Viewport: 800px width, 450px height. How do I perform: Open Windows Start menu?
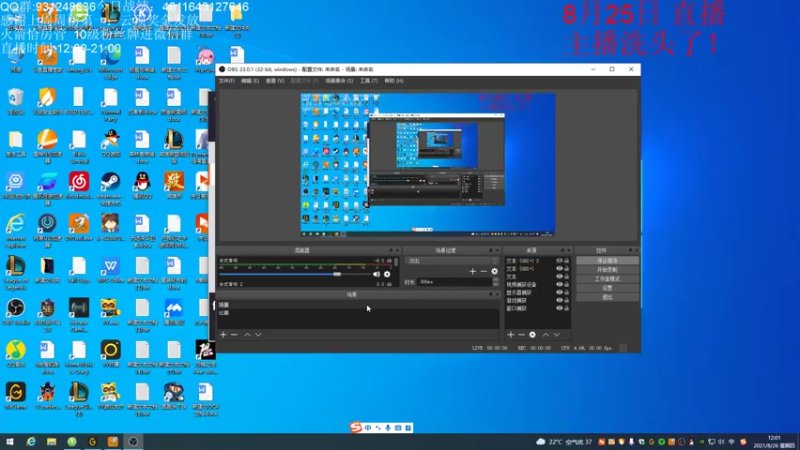click(x=10, y=442)
